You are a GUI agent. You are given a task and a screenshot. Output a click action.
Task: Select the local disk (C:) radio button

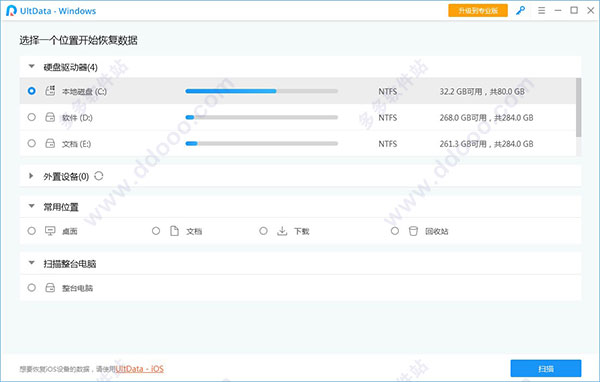(x=31, y=91)
